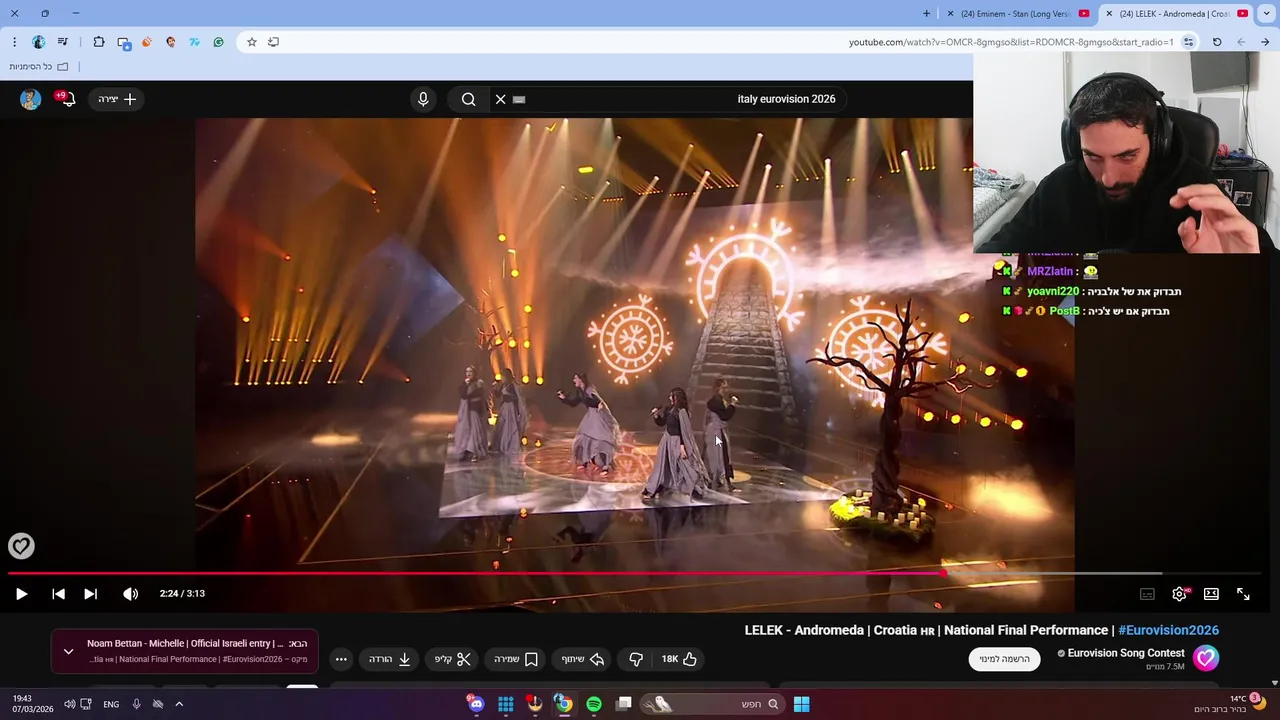Enter fullscreen mode
Screen dimensions: 1280x720
(1243, 593)
